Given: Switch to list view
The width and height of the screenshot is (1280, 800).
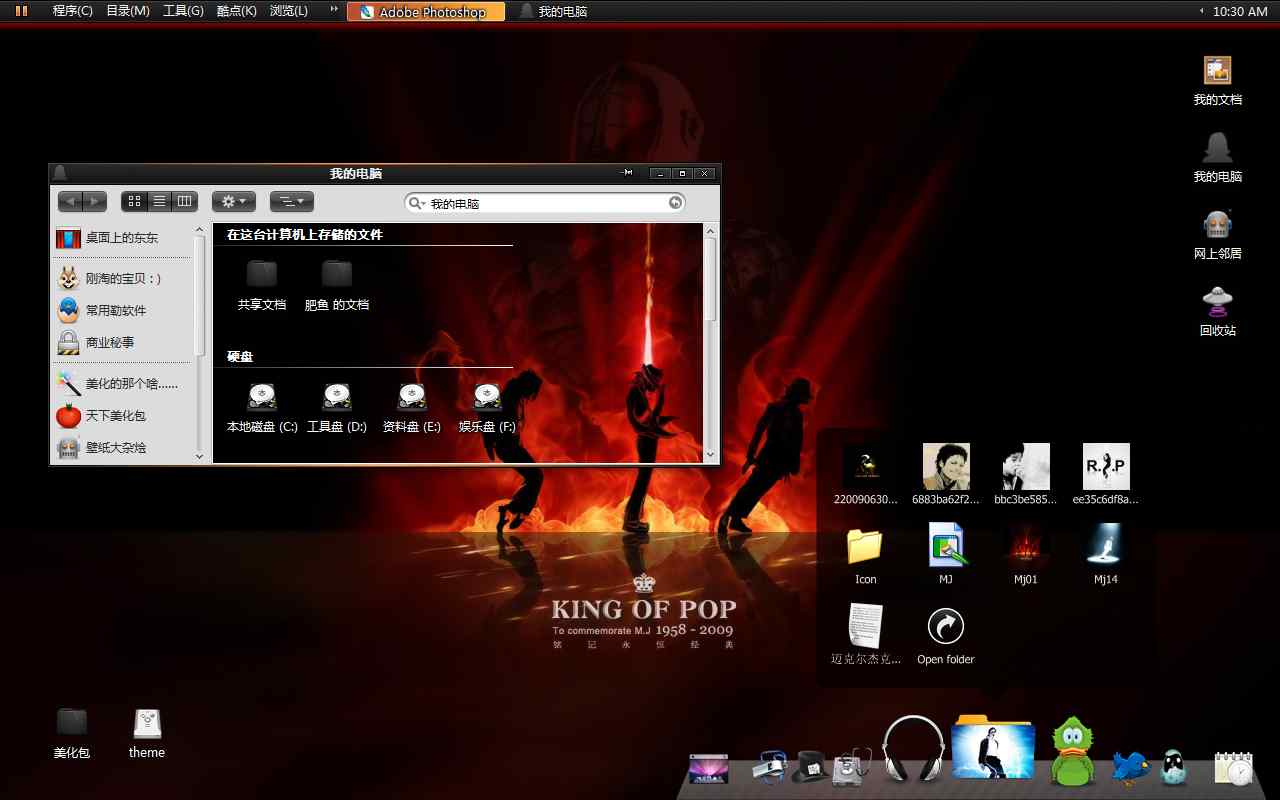Looking at the screenshot, I should (x=160, y=202).
